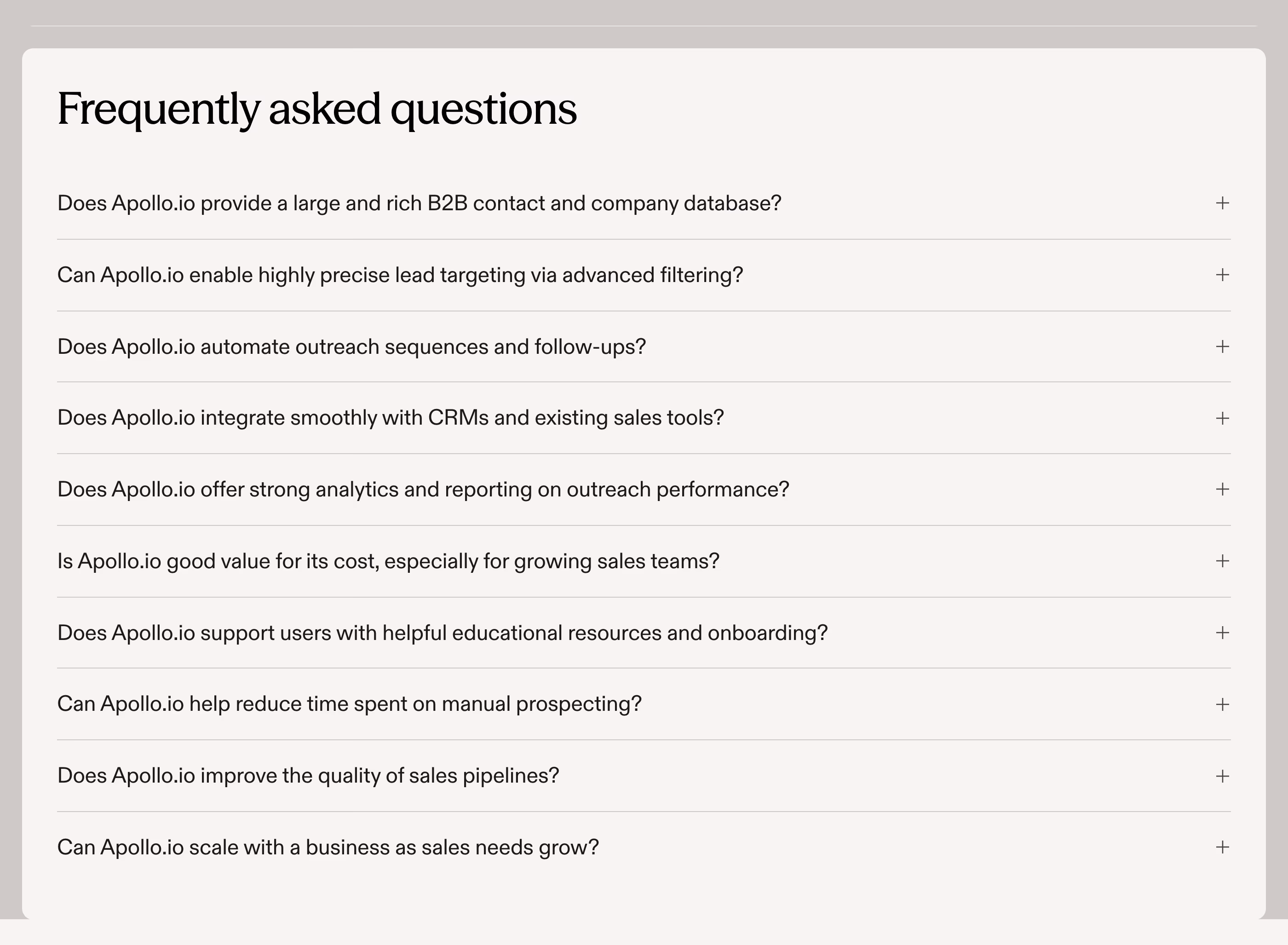Screen dimensions: 1288x945
Task: Expand 'integrate smoothly with CRMs' question text
Action: point(391,418)
